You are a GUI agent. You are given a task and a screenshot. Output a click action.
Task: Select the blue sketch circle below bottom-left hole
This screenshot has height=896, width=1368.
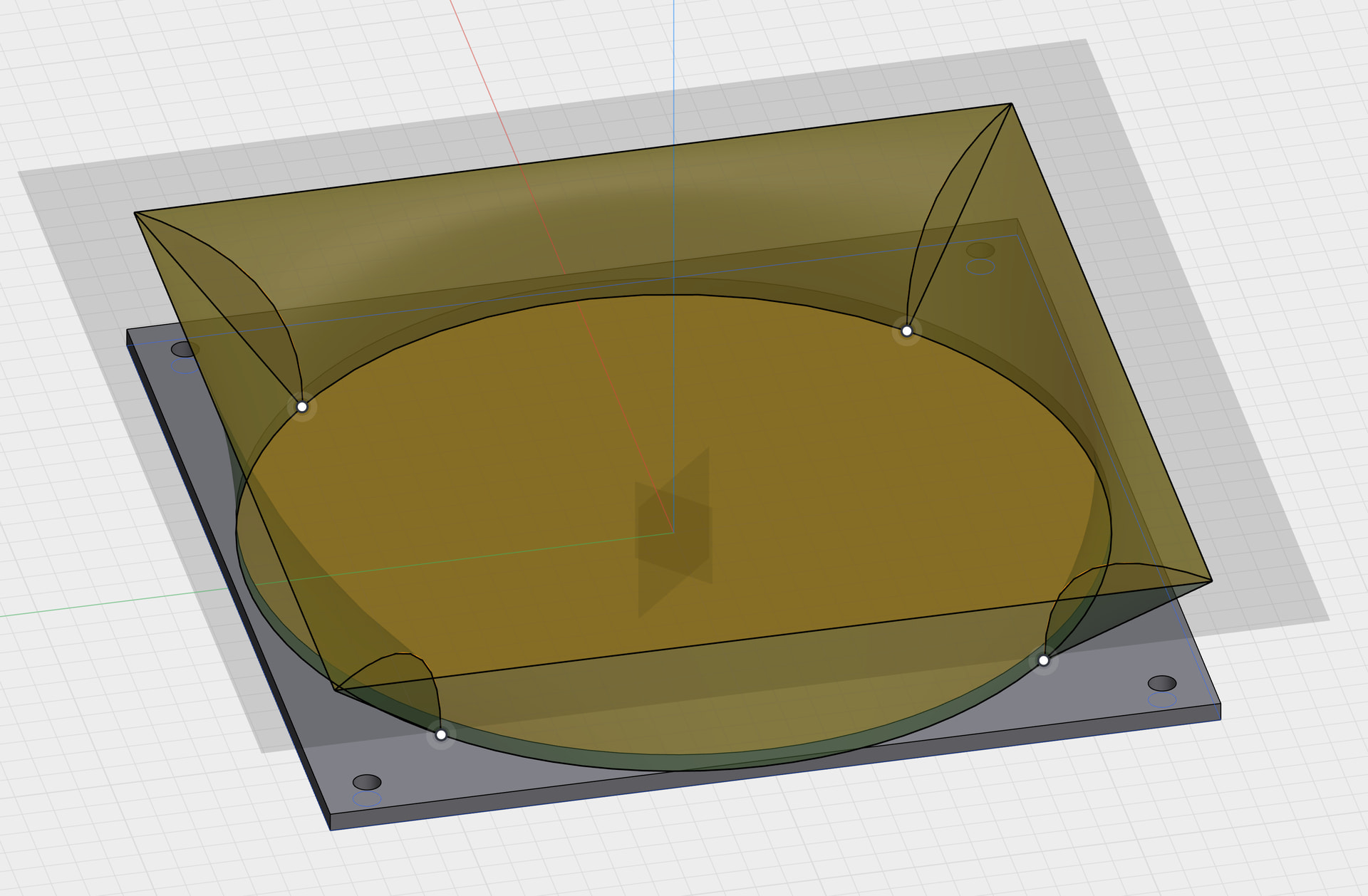tap(367, 799)
